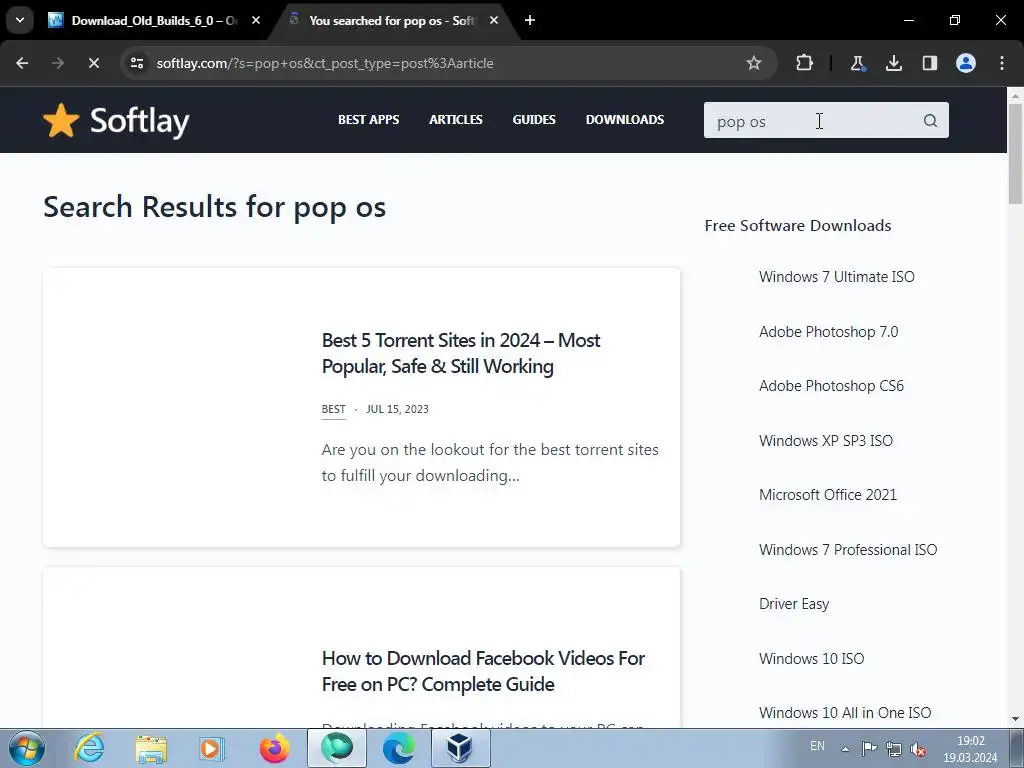Open Adobe Photoshop 7.0 link
Screen dimensions: 1024x768
[828, 332]
